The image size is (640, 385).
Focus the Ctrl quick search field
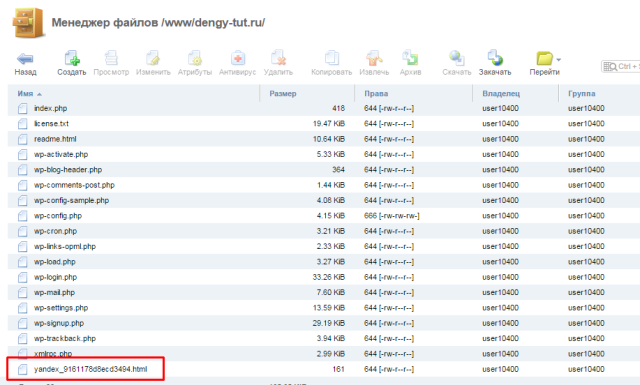pyautogui.click(x=620, y=66)
